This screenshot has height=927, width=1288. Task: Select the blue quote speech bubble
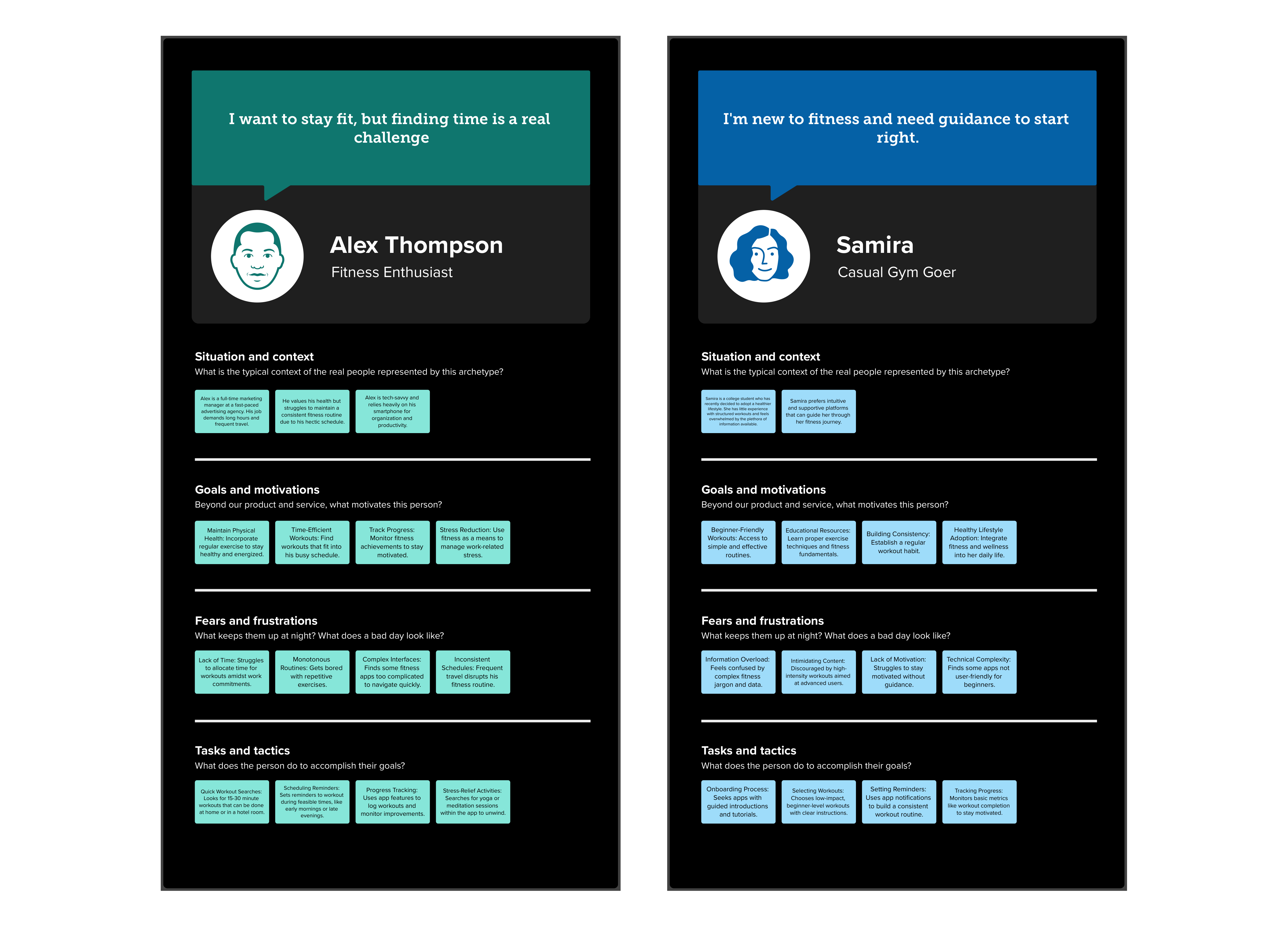[897, 128]
